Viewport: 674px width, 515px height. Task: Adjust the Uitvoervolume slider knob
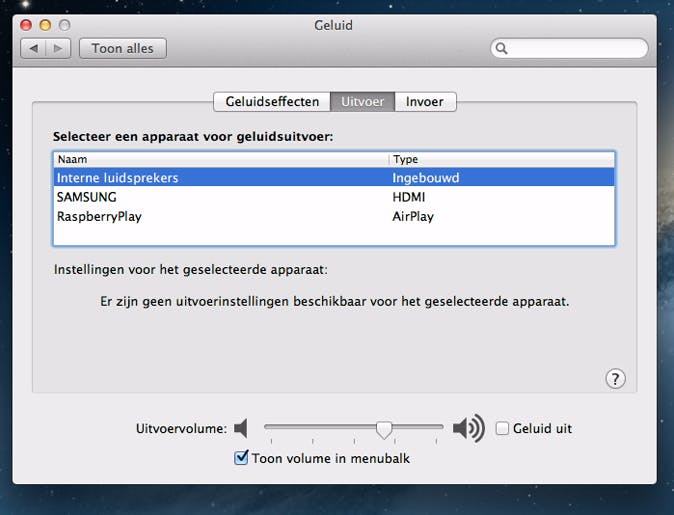coord(384,429)
